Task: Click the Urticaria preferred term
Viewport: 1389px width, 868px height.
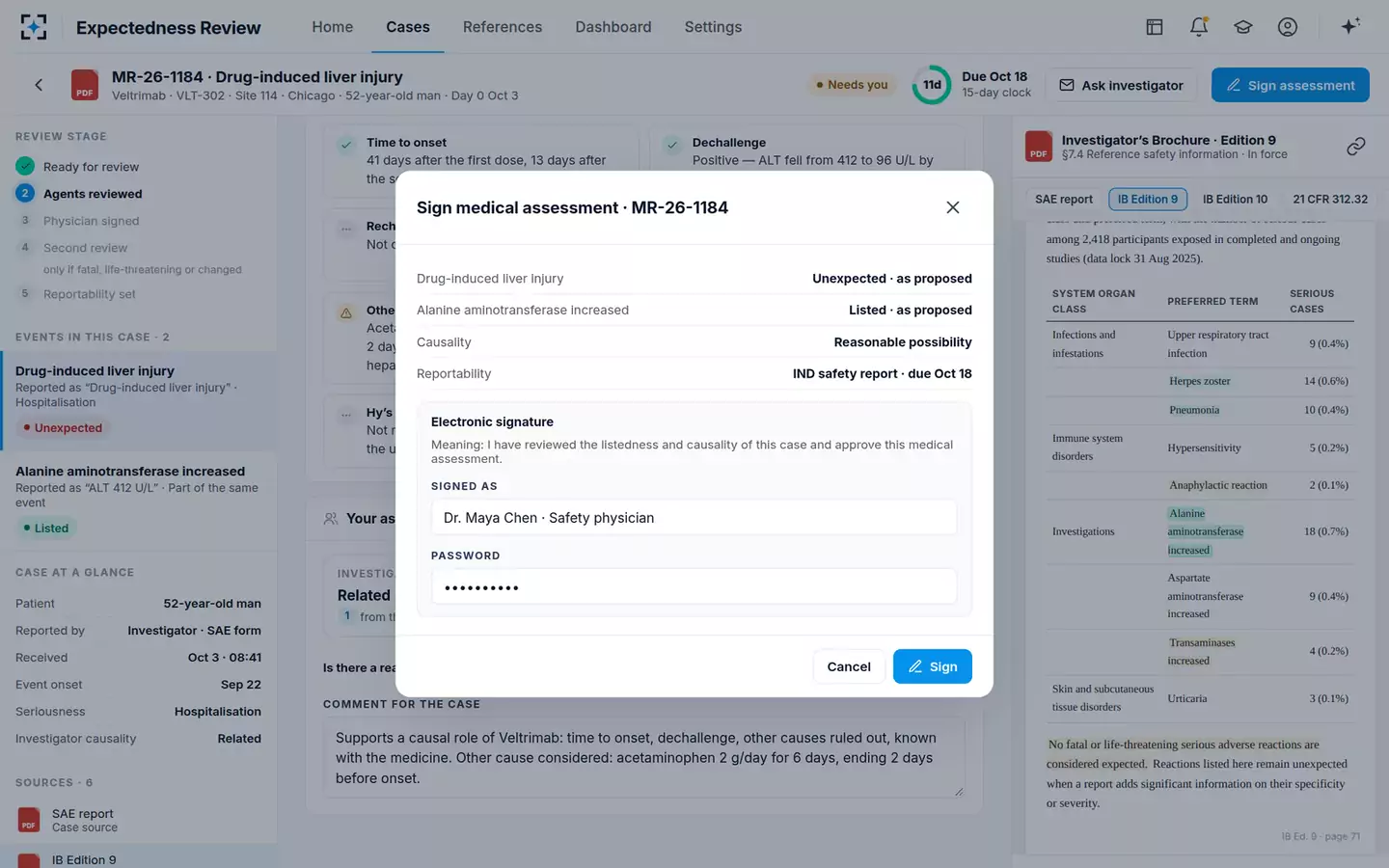Action: 1186,698
